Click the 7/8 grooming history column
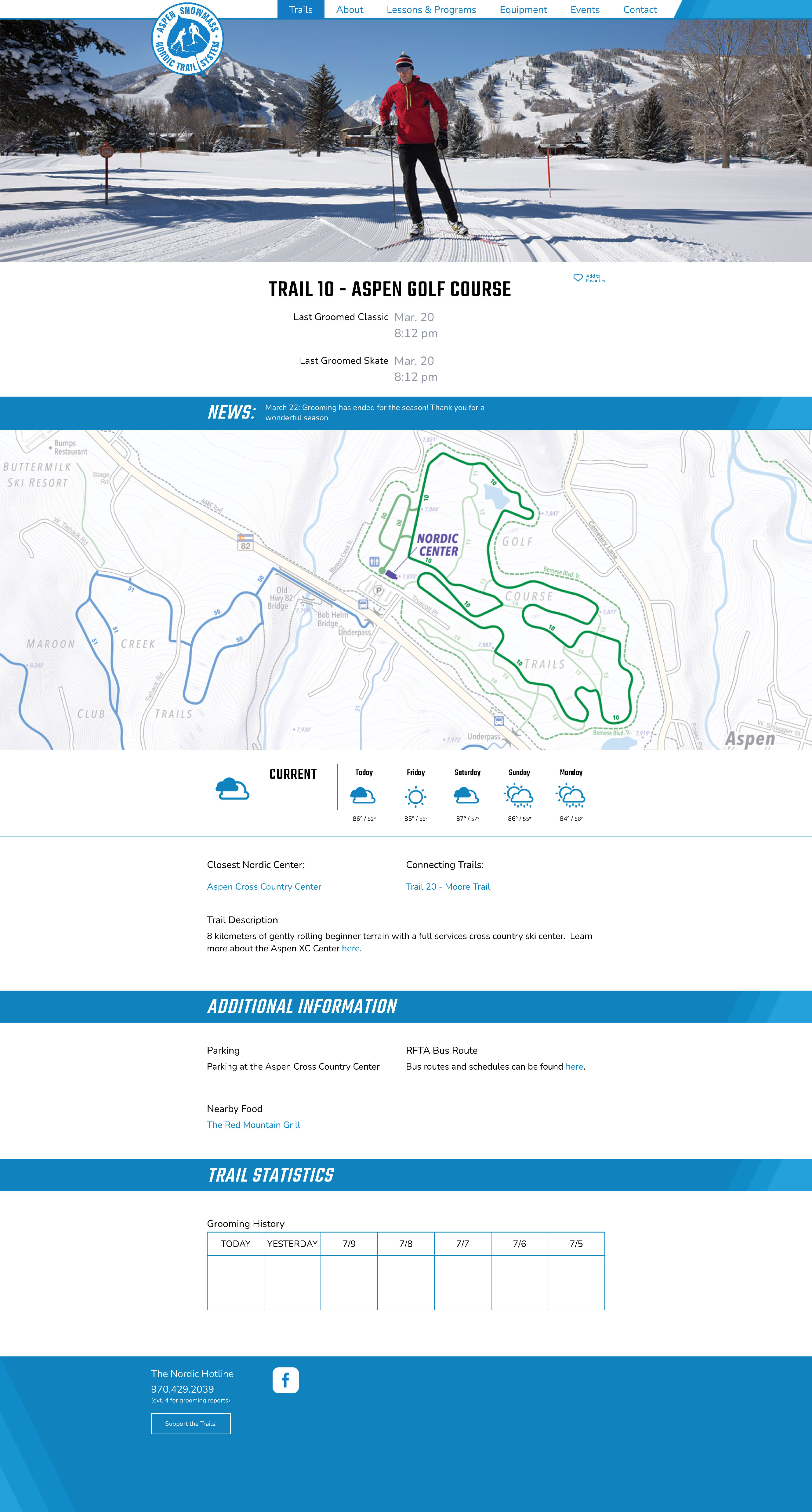Screen dimensions: 812x1512 [x=406, y=1244]
